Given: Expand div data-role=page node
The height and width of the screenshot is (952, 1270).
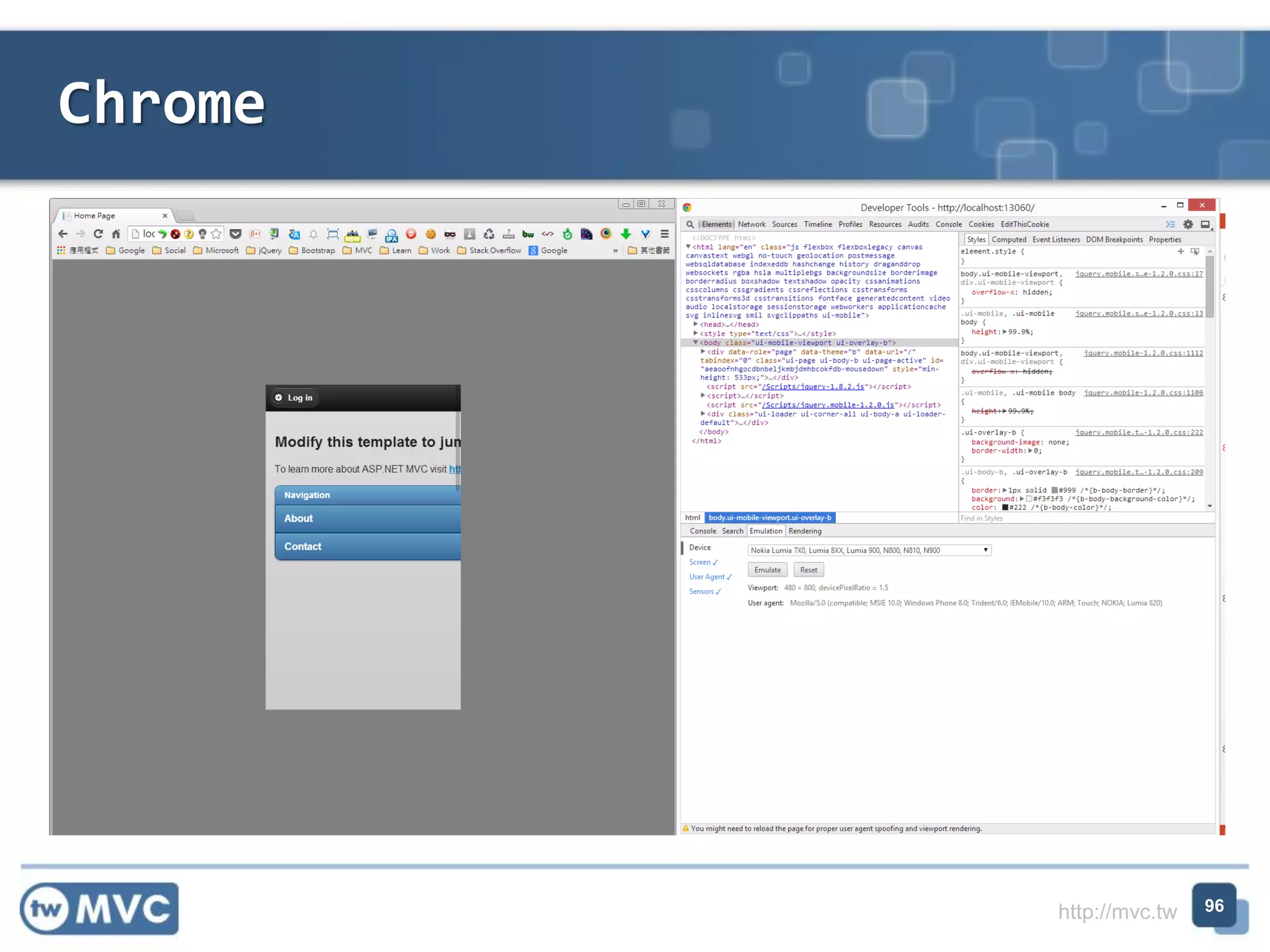Looking at the screenshot, I should 703,351.
